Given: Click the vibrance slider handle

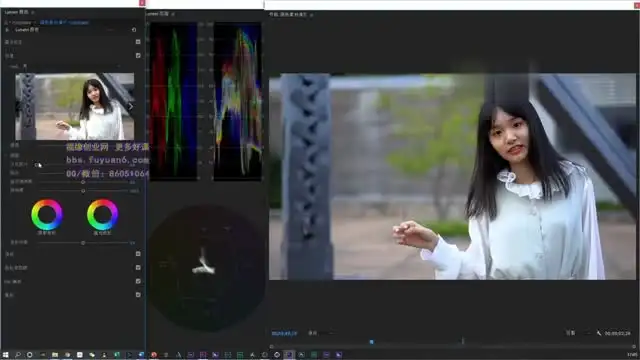Looking at the screenshot, I should (83, 182).
